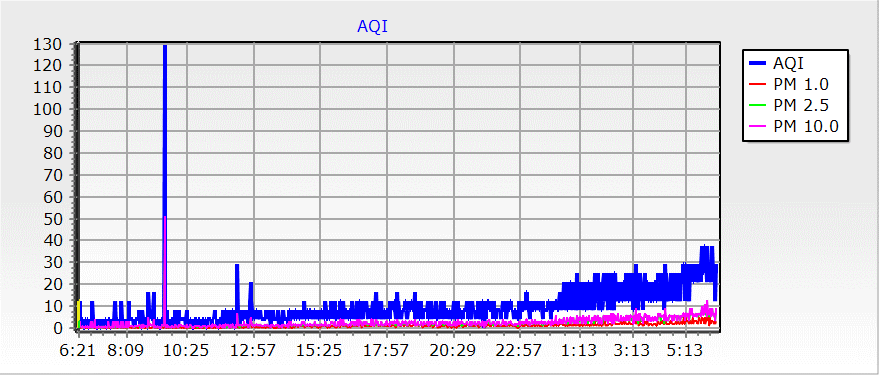Image resolution: width=879 pixels, height=375 pixels.
Task: Click the green PM 2.5 legend line
Action: point(758,105)
